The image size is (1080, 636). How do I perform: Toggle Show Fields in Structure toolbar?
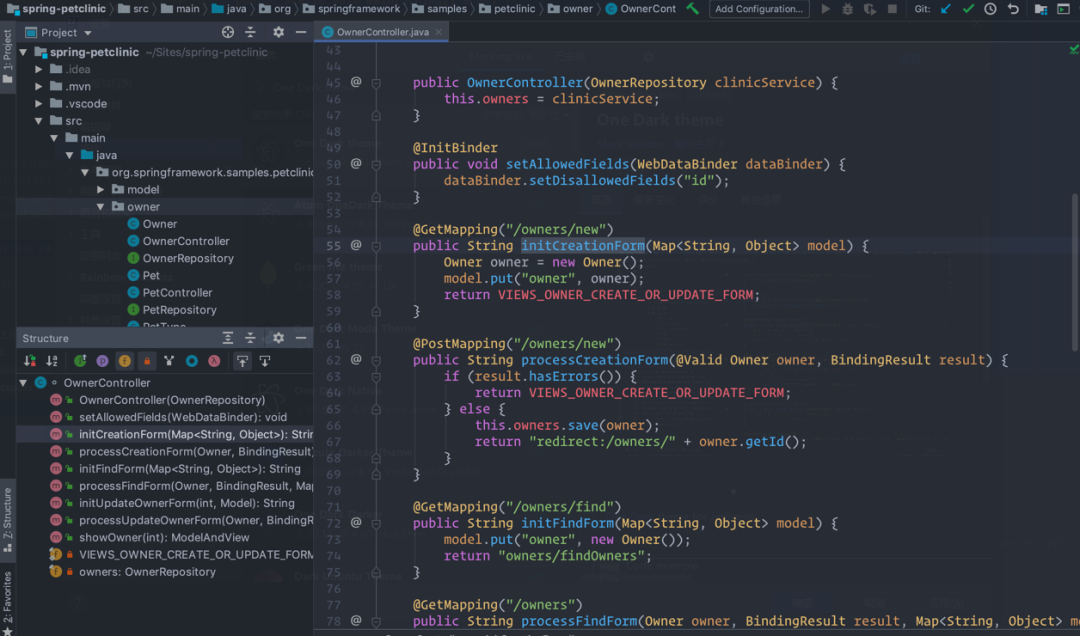click(125, 360)
